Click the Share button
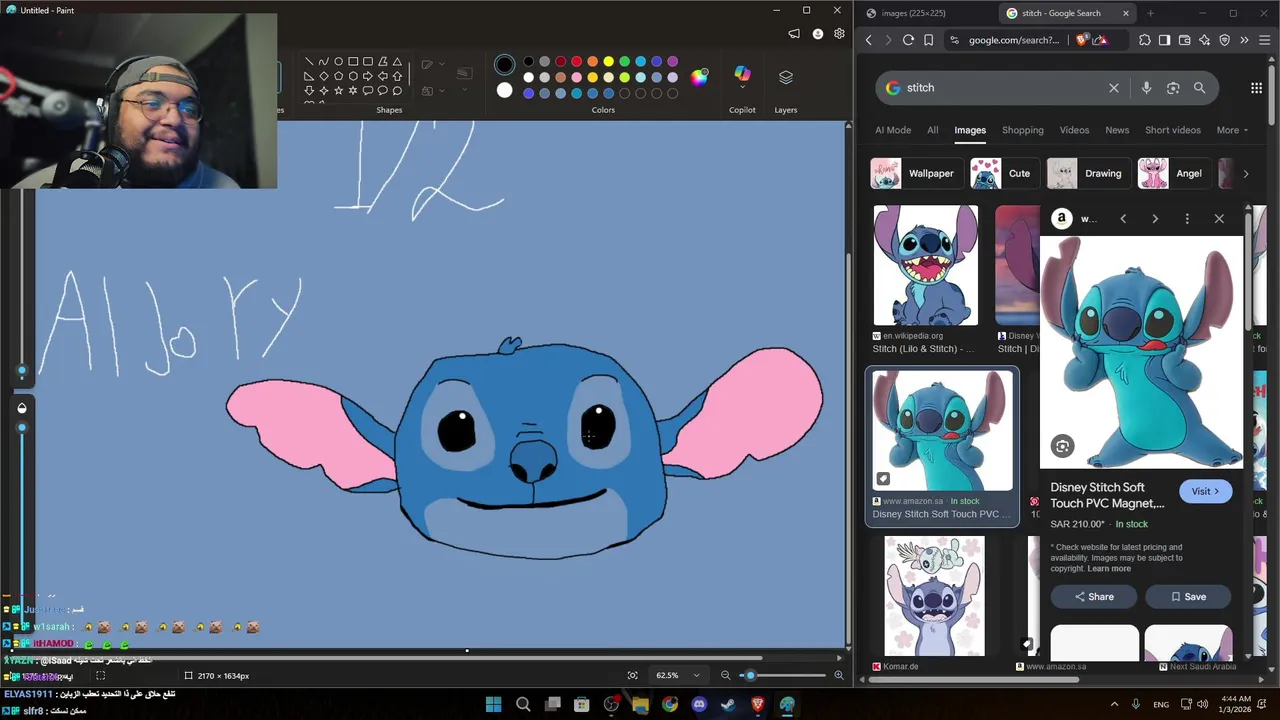The height and width of the screenshot is (720, 1280). pos(1094,597)
